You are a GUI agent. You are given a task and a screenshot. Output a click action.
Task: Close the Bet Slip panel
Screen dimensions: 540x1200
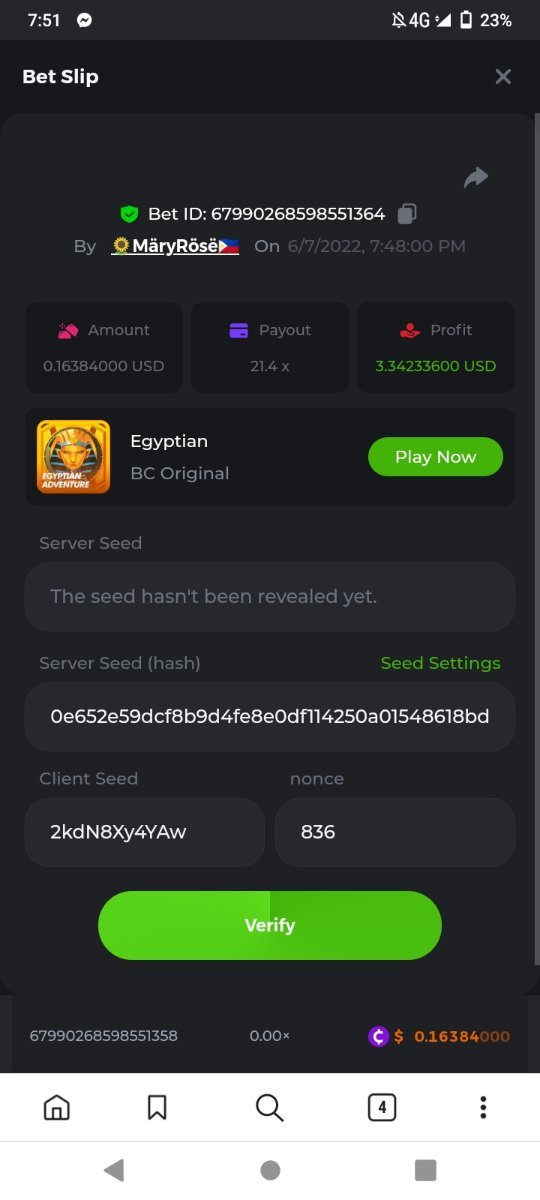point(503,77)
